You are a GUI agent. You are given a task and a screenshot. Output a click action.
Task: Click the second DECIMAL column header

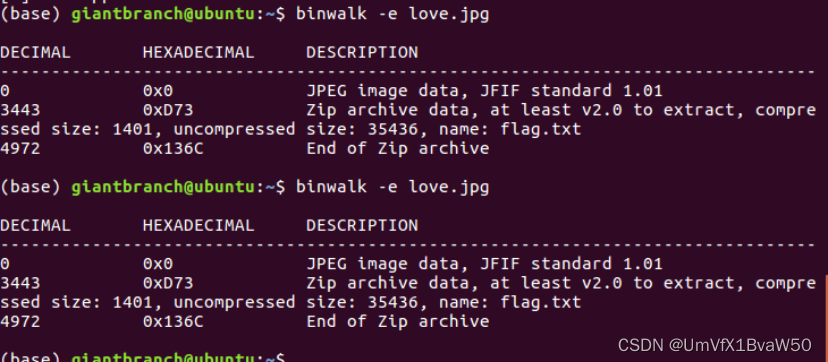[35, 225]
